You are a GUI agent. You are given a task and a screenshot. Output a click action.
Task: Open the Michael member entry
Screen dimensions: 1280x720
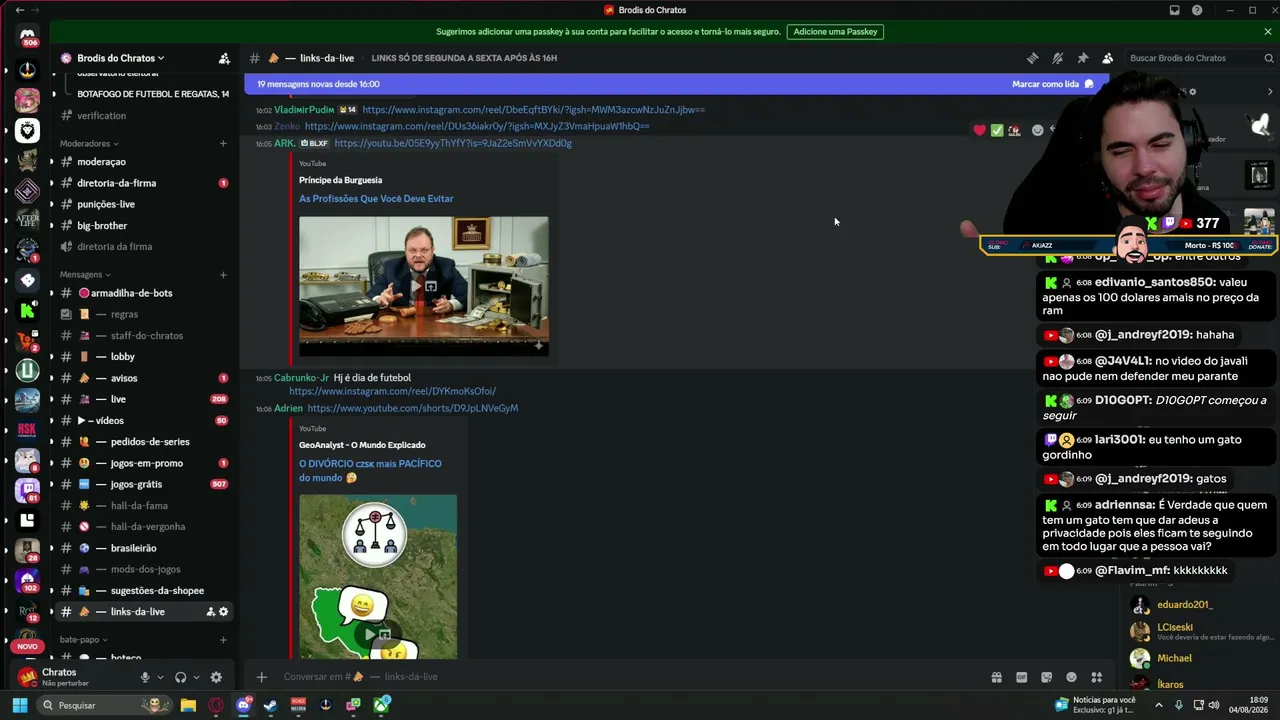(x=1200, y=658)
